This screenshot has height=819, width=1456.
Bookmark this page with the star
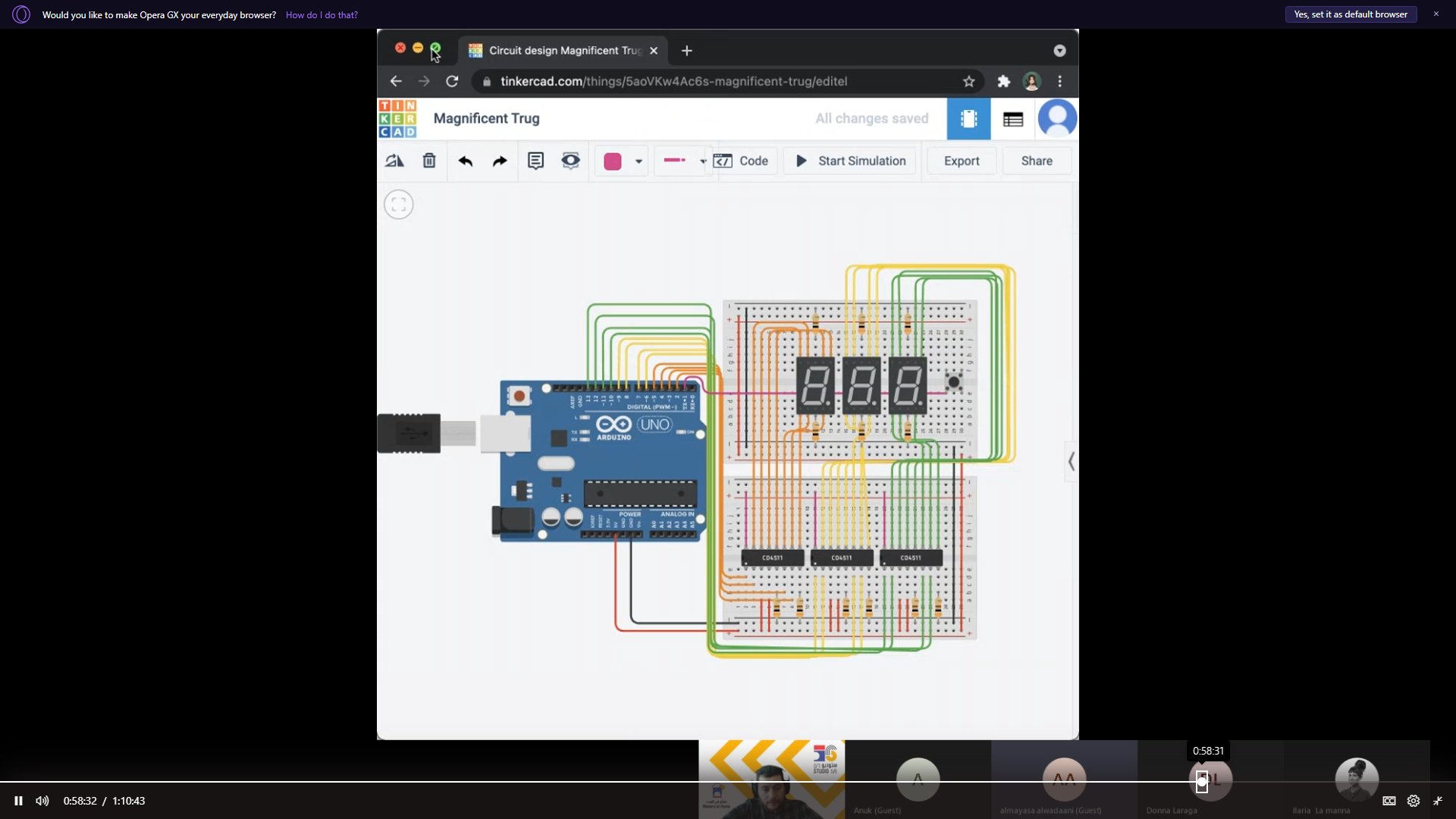[968, 81]
